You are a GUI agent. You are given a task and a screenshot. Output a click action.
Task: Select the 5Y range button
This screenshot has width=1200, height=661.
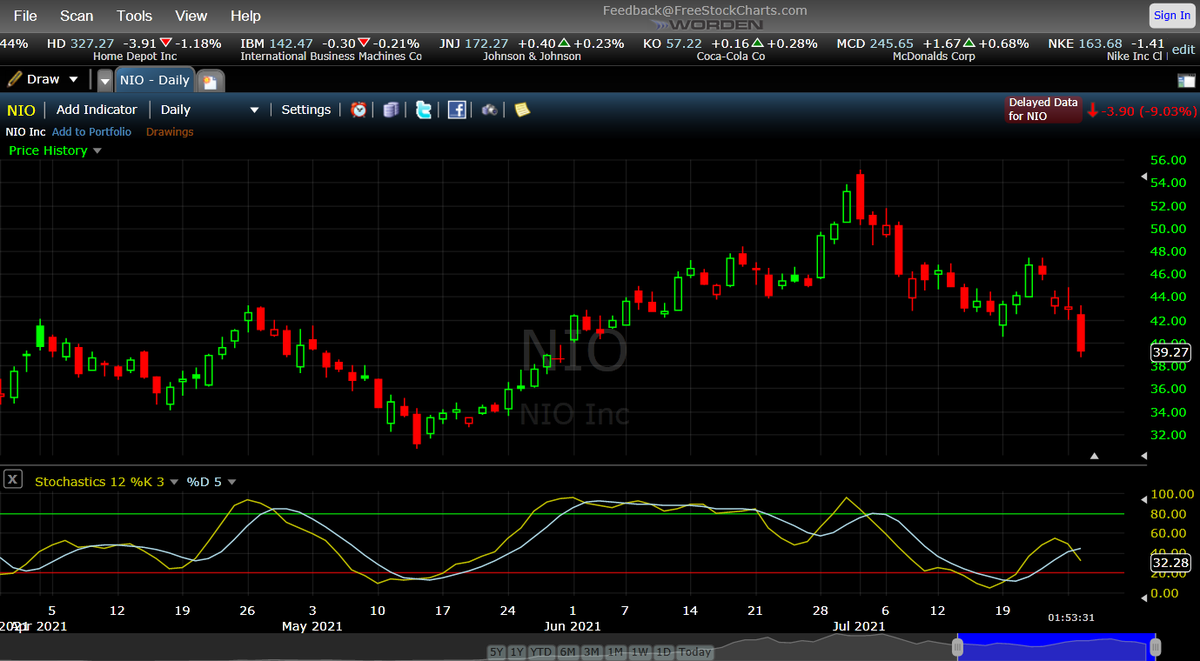tap(496, 652)
